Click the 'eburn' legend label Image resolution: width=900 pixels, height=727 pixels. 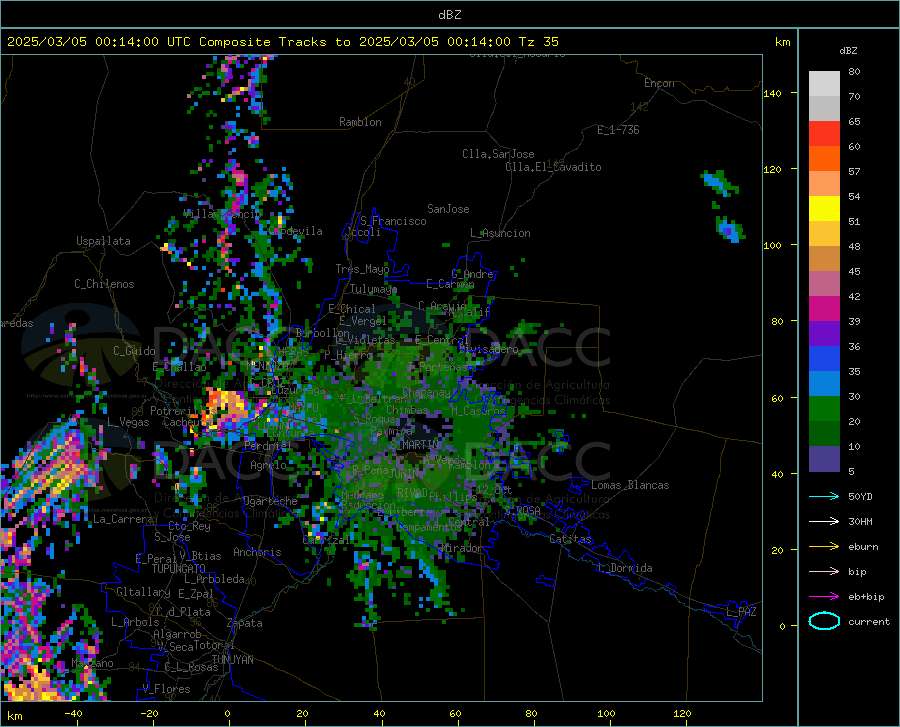click(863, 547)
